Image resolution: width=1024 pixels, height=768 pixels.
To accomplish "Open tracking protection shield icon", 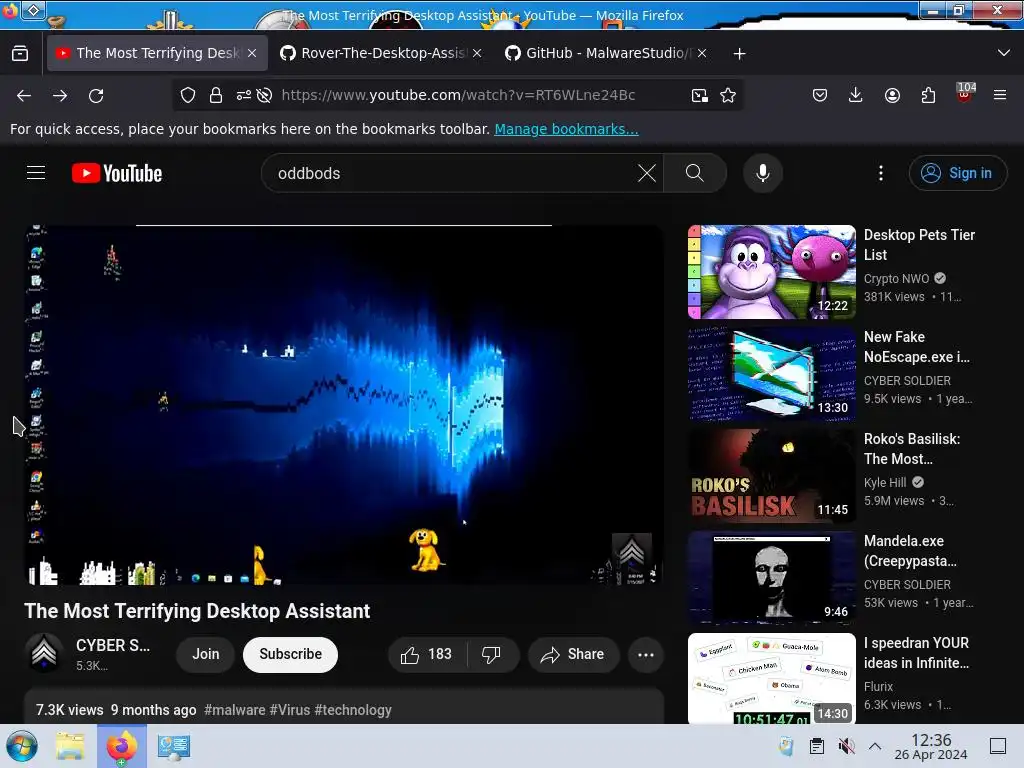I will (x=187, y=95).
